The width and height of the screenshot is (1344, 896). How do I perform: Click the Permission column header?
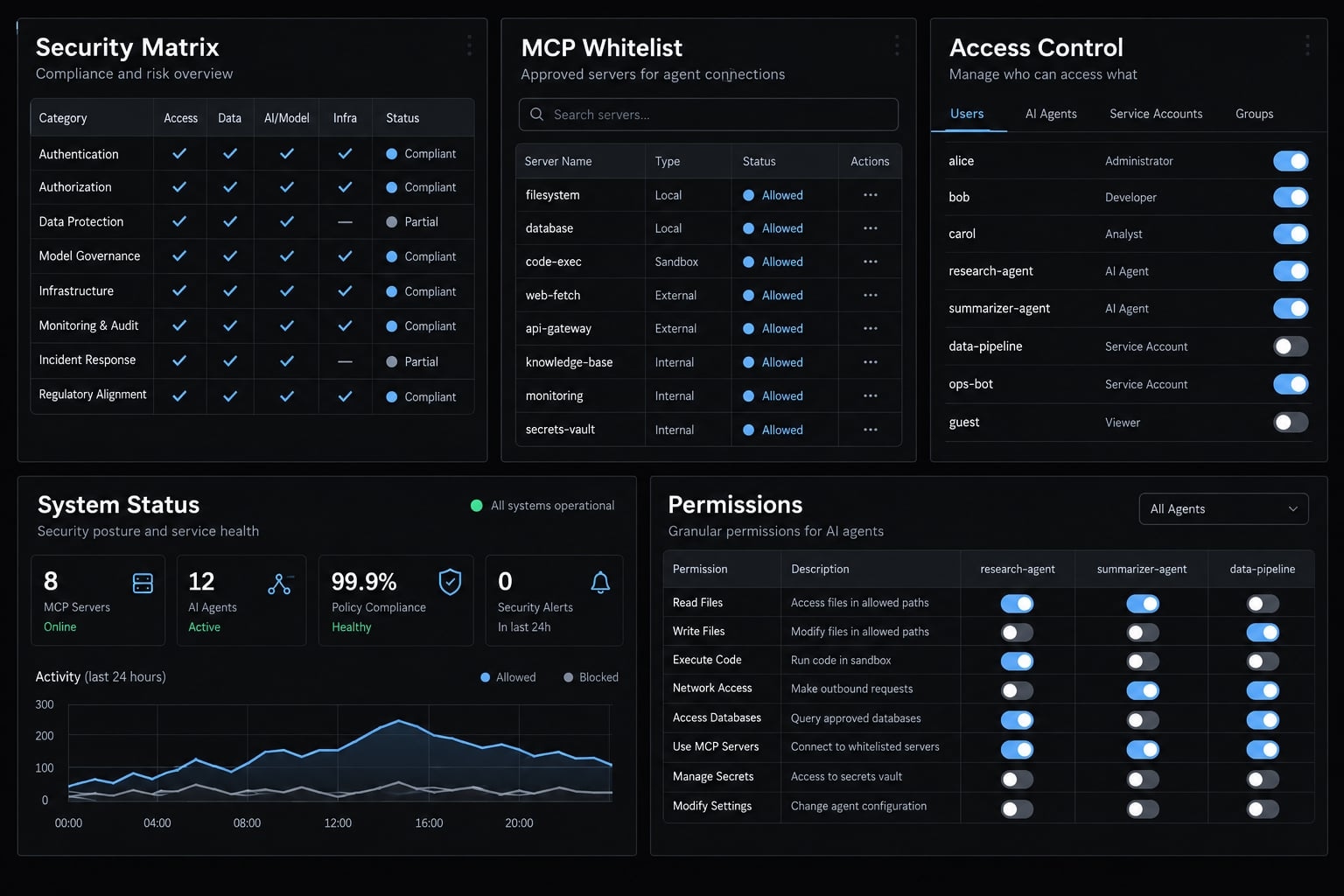point(700,569)
